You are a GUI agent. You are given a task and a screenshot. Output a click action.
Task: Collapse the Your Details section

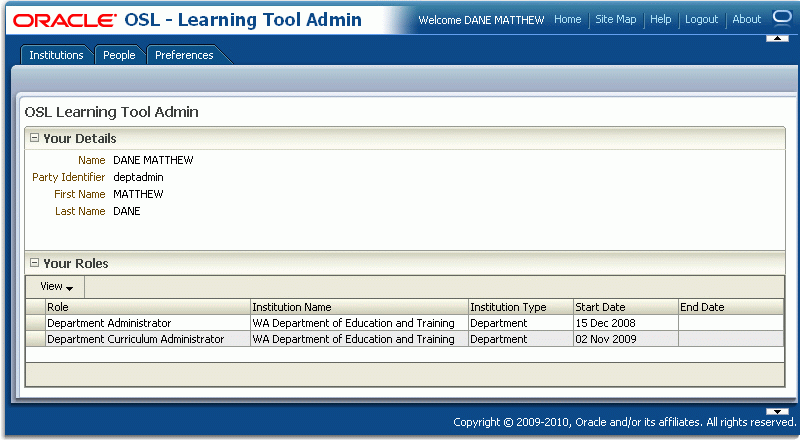34,138
